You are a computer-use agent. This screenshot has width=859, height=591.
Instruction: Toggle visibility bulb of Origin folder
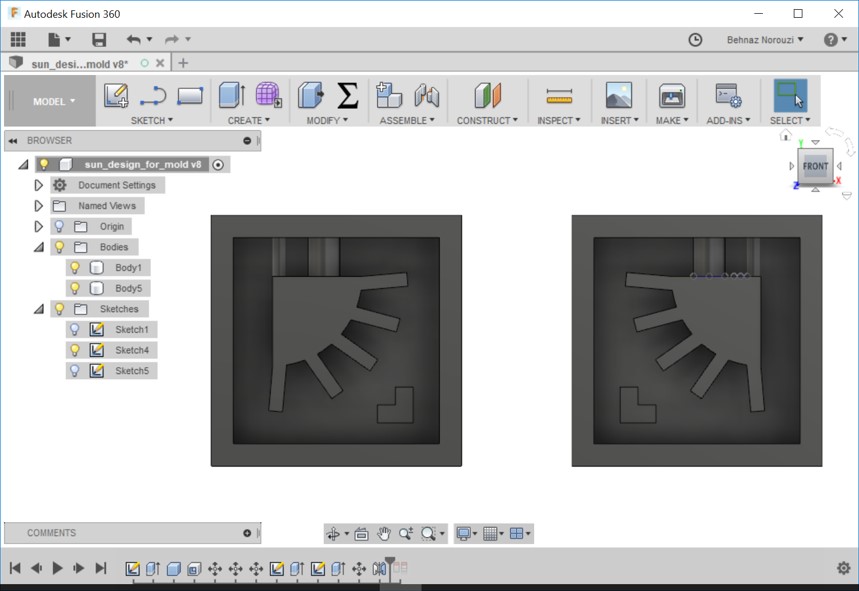click(59, 226)
